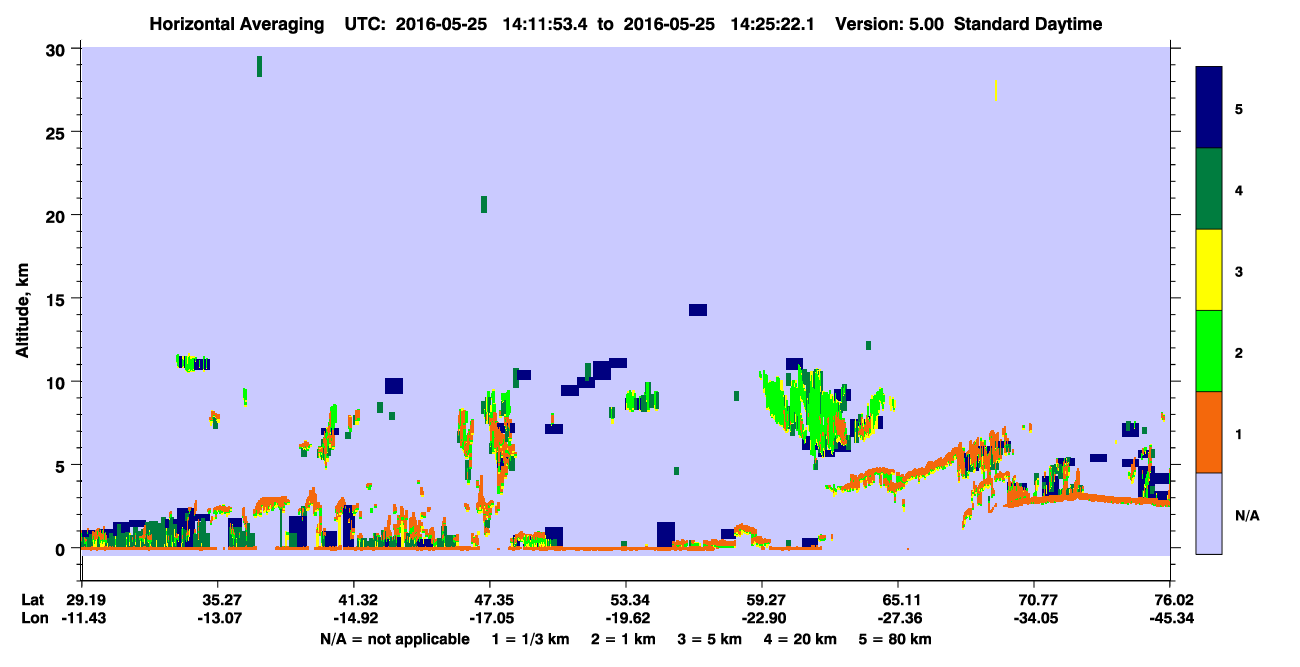The width and height of the screenshot is (1300, 667).
Task: Click the latitude value '35.27'
Action: coord(217,600)
